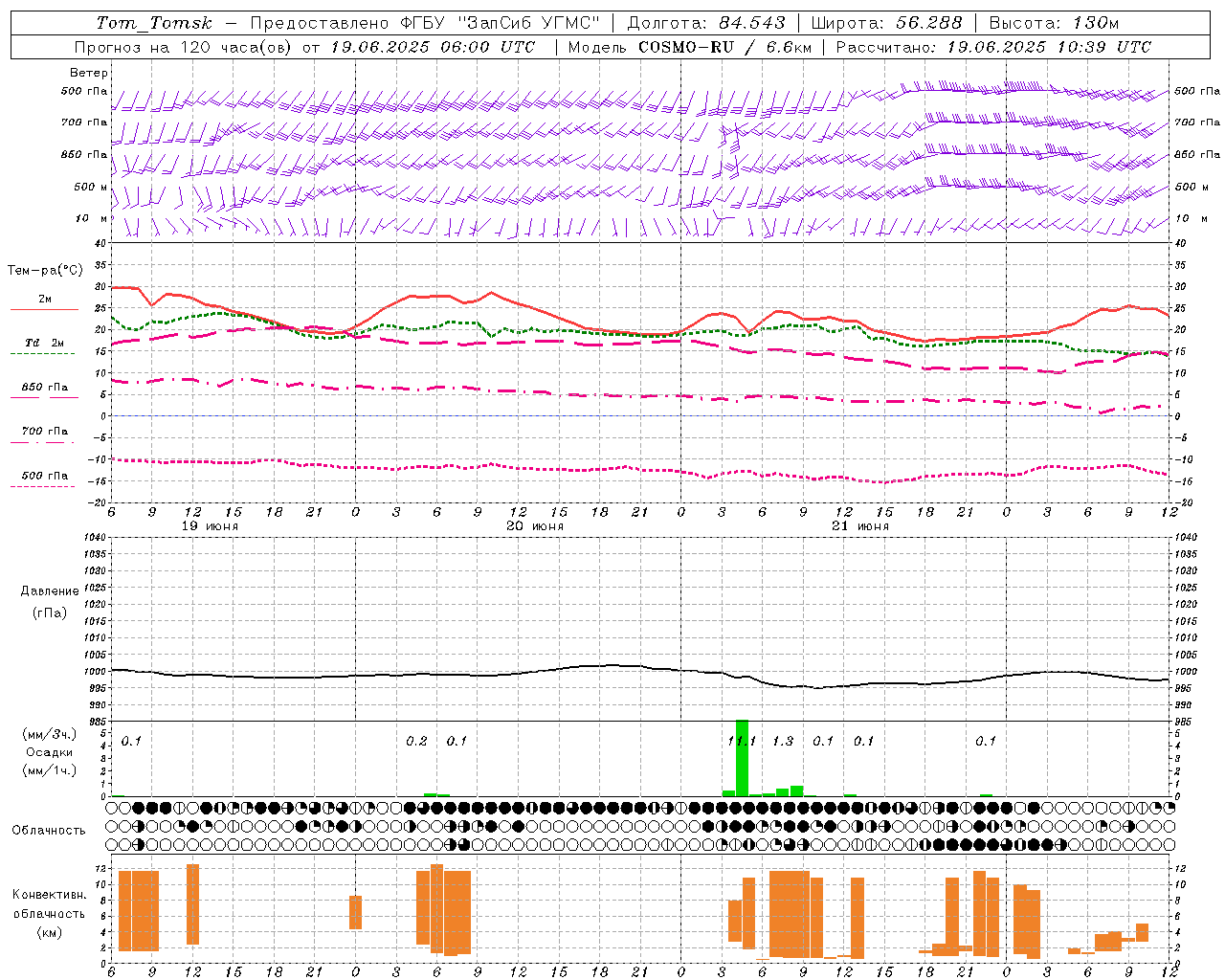Click the Конвективн. convective cloud label
1225x980 pixels.
[49, 895]
